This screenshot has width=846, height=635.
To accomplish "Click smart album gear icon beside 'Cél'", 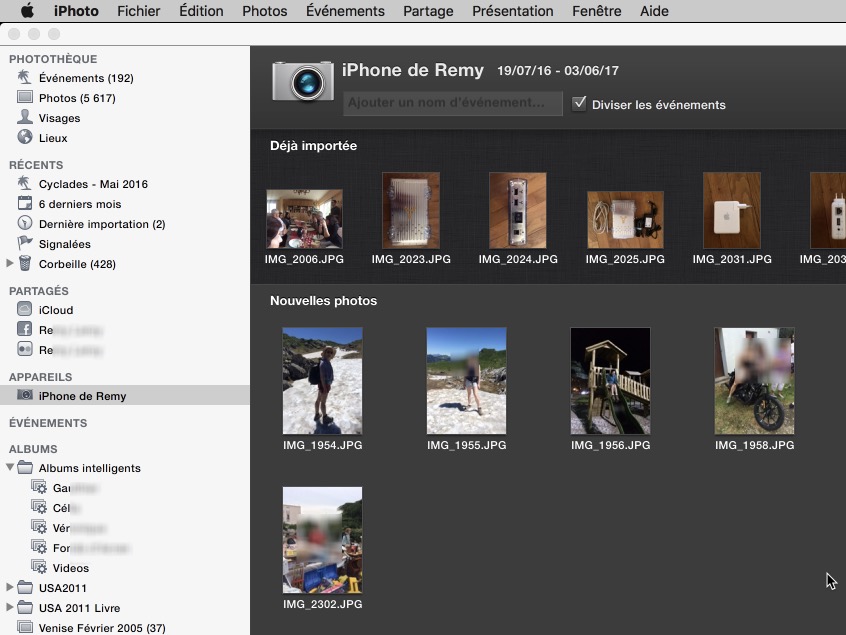I will tap(39, 507).
